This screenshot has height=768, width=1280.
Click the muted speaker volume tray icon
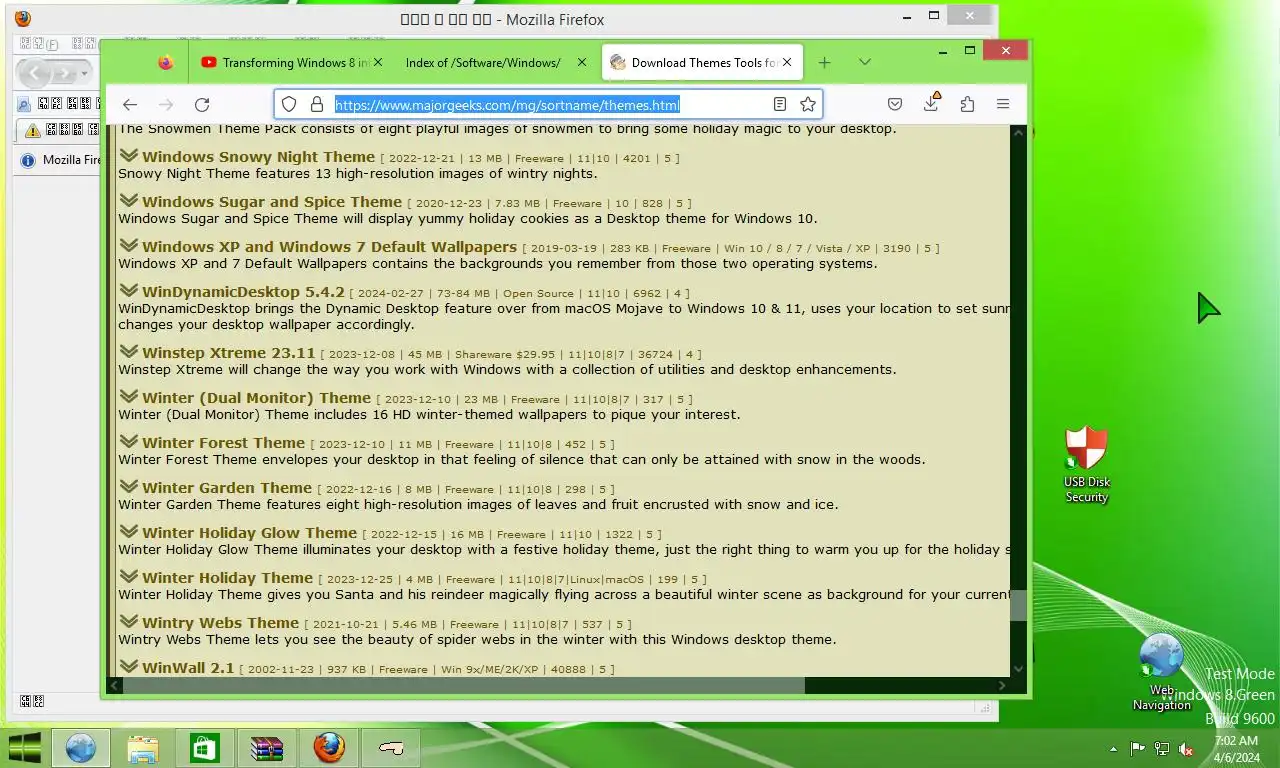click(1186, 749)
